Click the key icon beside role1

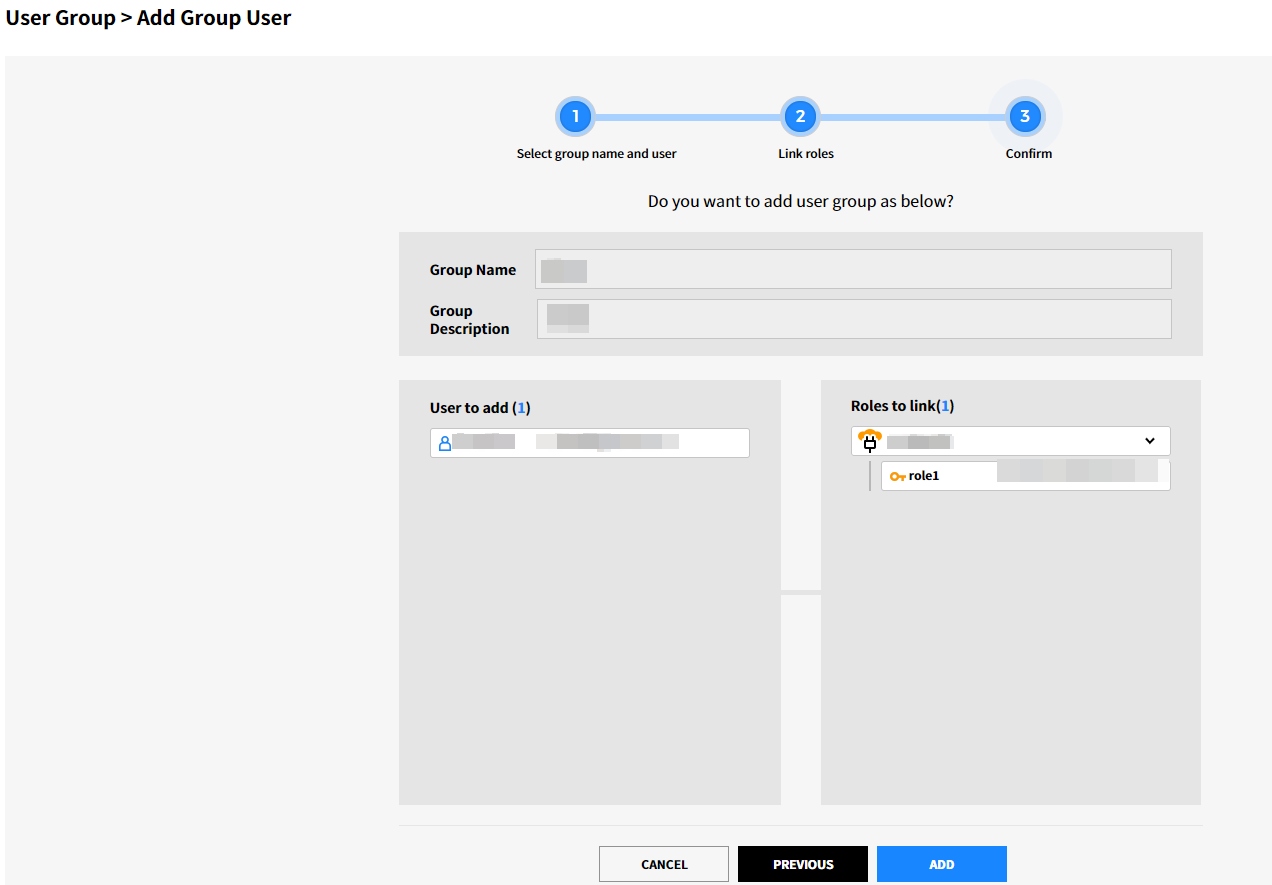click(897, 477)
